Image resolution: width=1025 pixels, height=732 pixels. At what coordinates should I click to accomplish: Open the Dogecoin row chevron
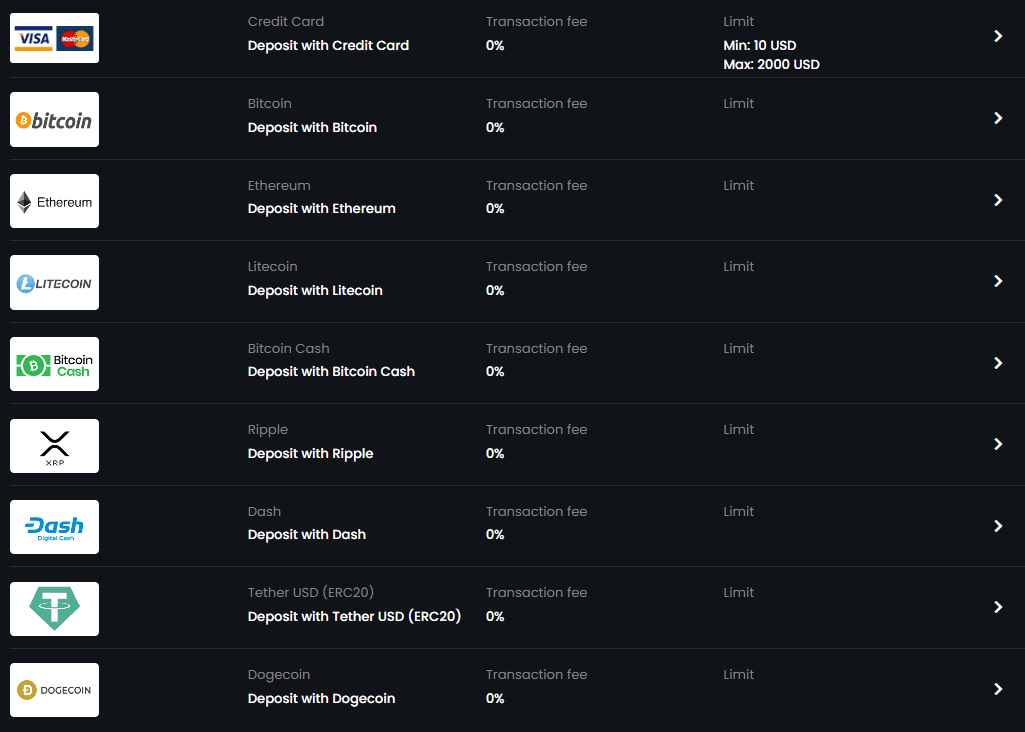[x=998, y=689]
